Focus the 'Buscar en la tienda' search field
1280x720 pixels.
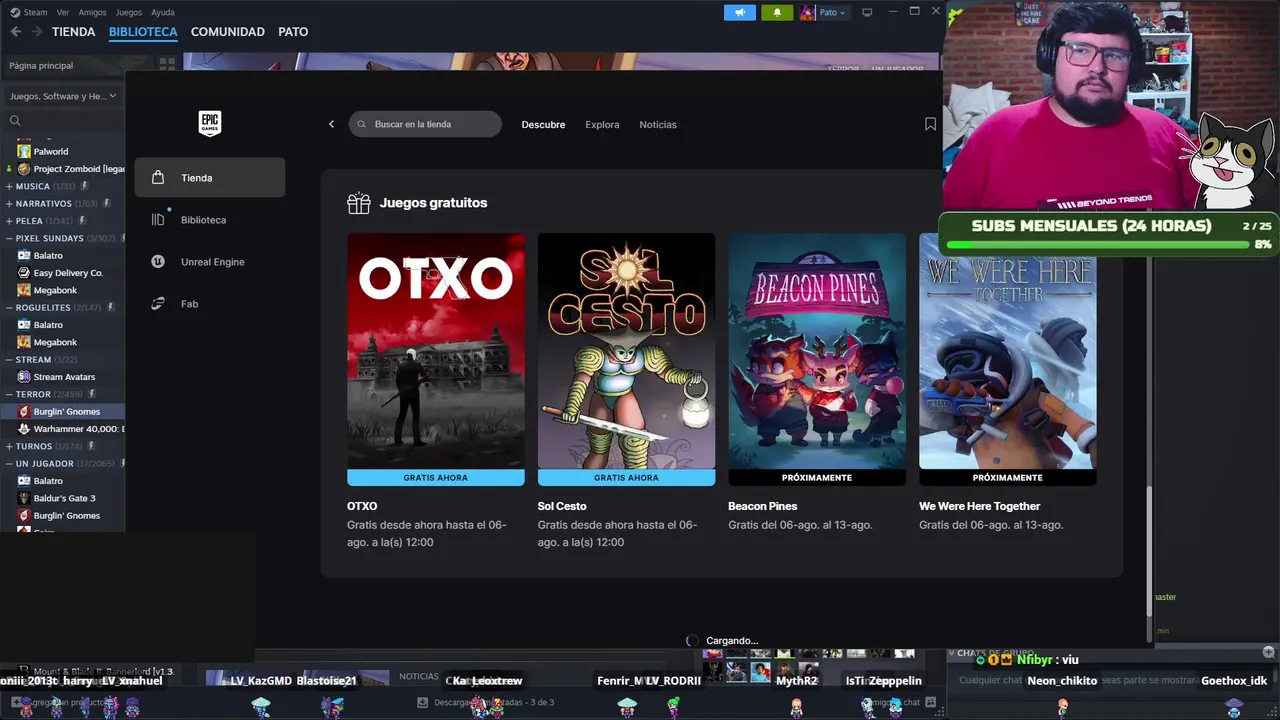pyautogui.click(x=425, y=124)
